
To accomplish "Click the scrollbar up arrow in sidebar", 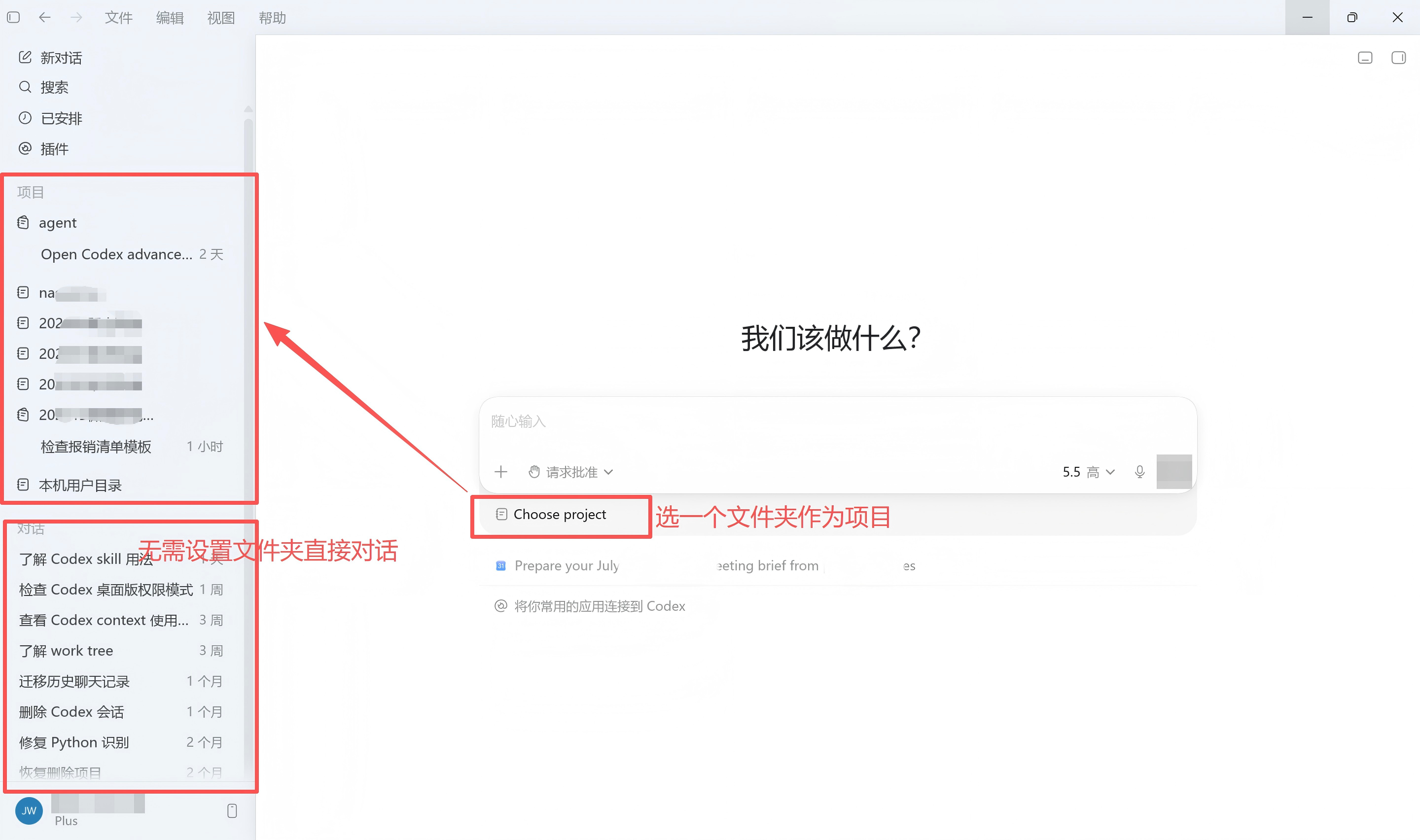I will (x=248, y=108).
